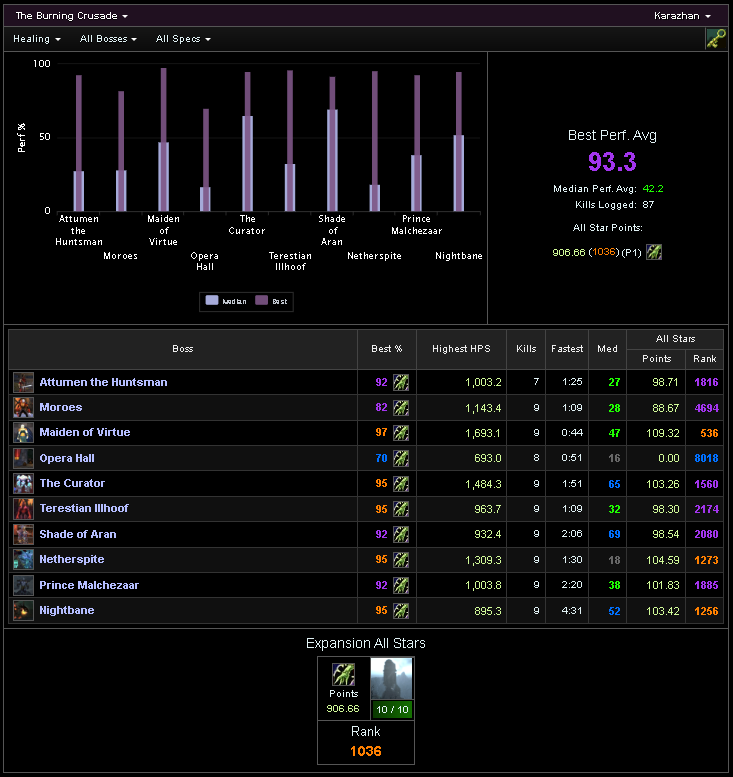Expand the Healing metric dropdown

click(x=37, y=39)
